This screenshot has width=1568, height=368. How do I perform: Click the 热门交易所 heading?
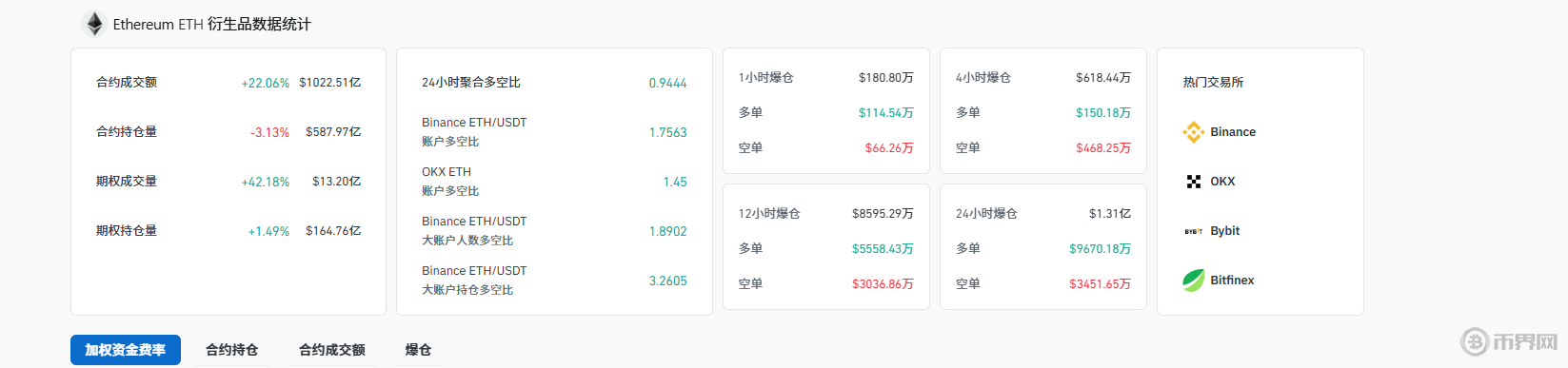point(1213,83)
